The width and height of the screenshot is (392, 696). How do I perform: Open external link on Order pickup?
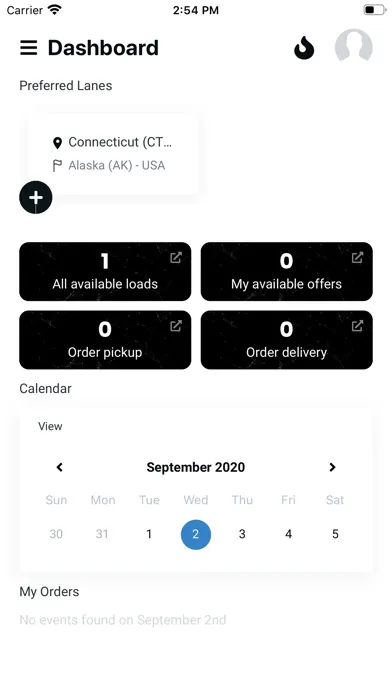coord(176,326)
